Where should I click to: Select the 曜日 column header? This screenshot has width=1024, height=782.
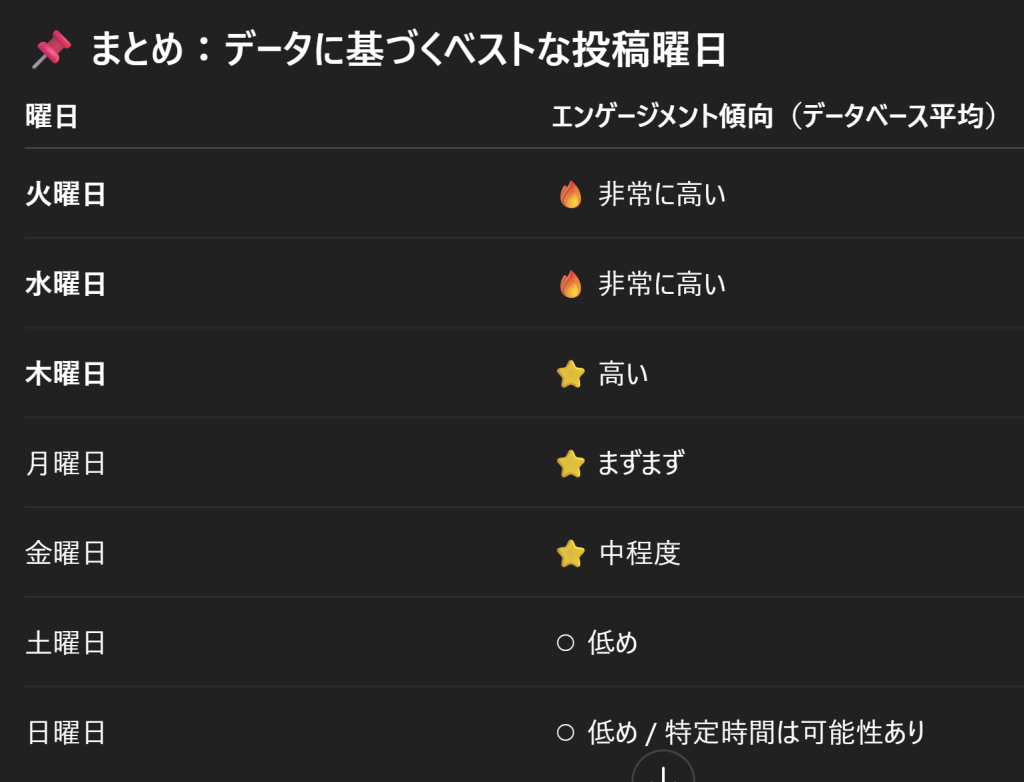tap(52, 117)
